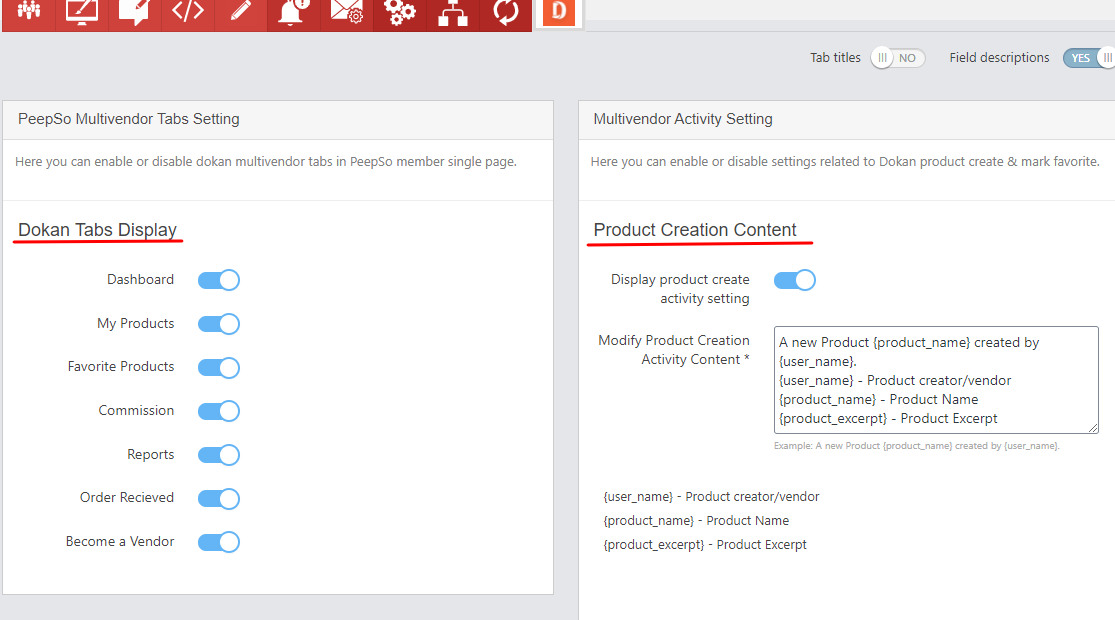Click the My Products label

pos(136,324)
